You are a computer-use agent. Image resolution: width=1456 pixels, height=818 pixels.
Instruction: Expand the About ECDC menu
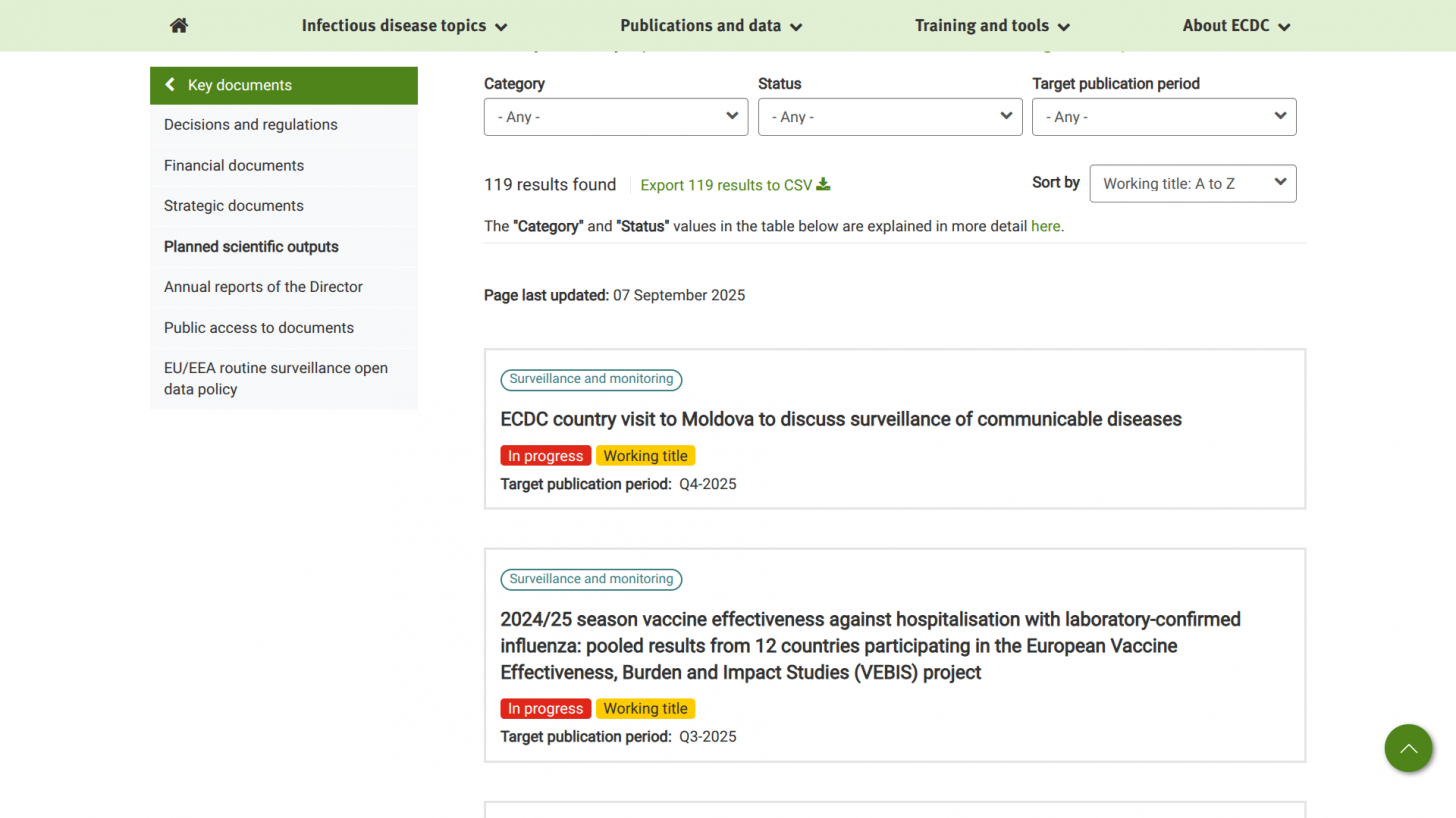(1235, 26)
